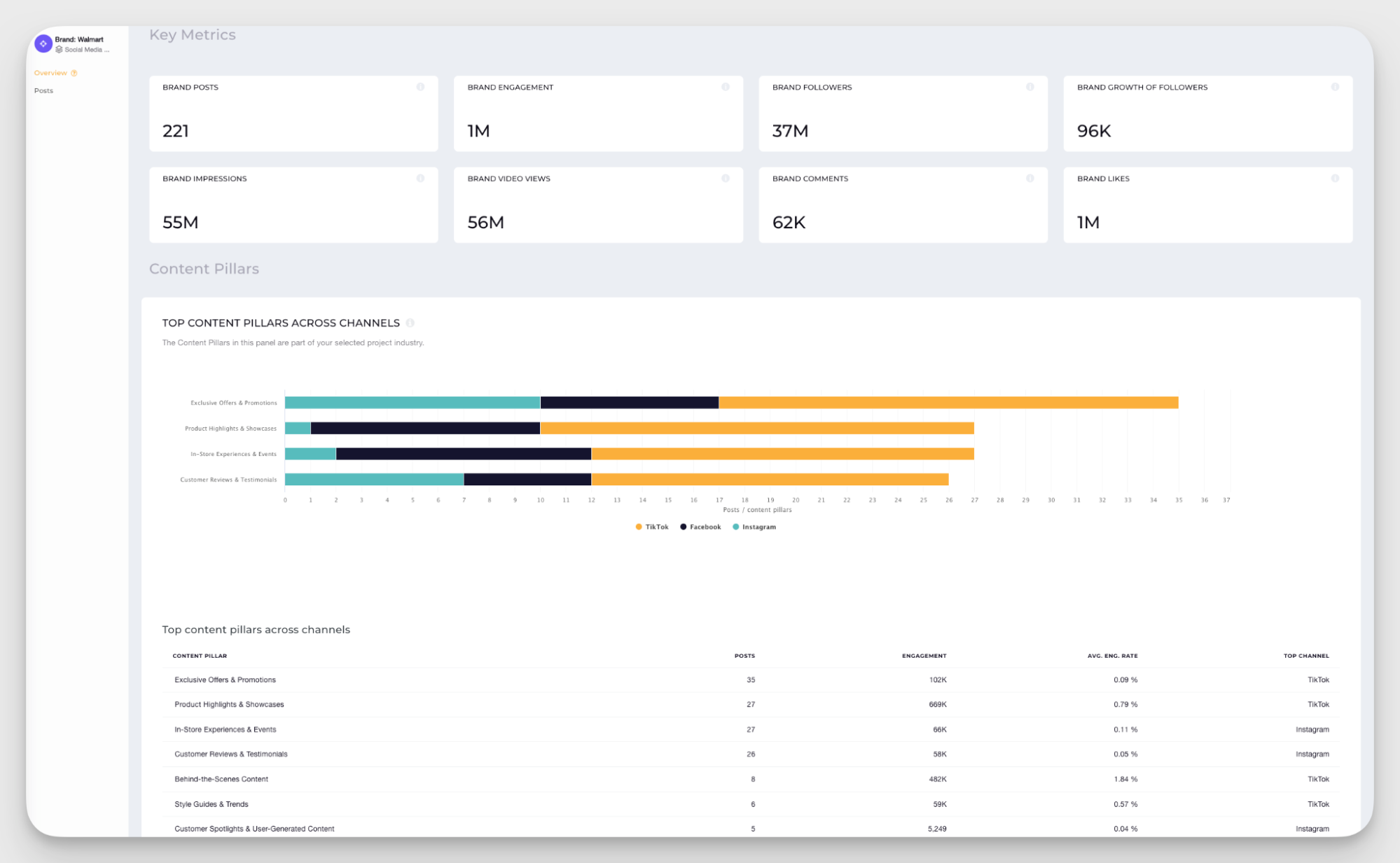Switch to the Posts section
Screen dimensions: 1400x863
[x=43, y=90]
